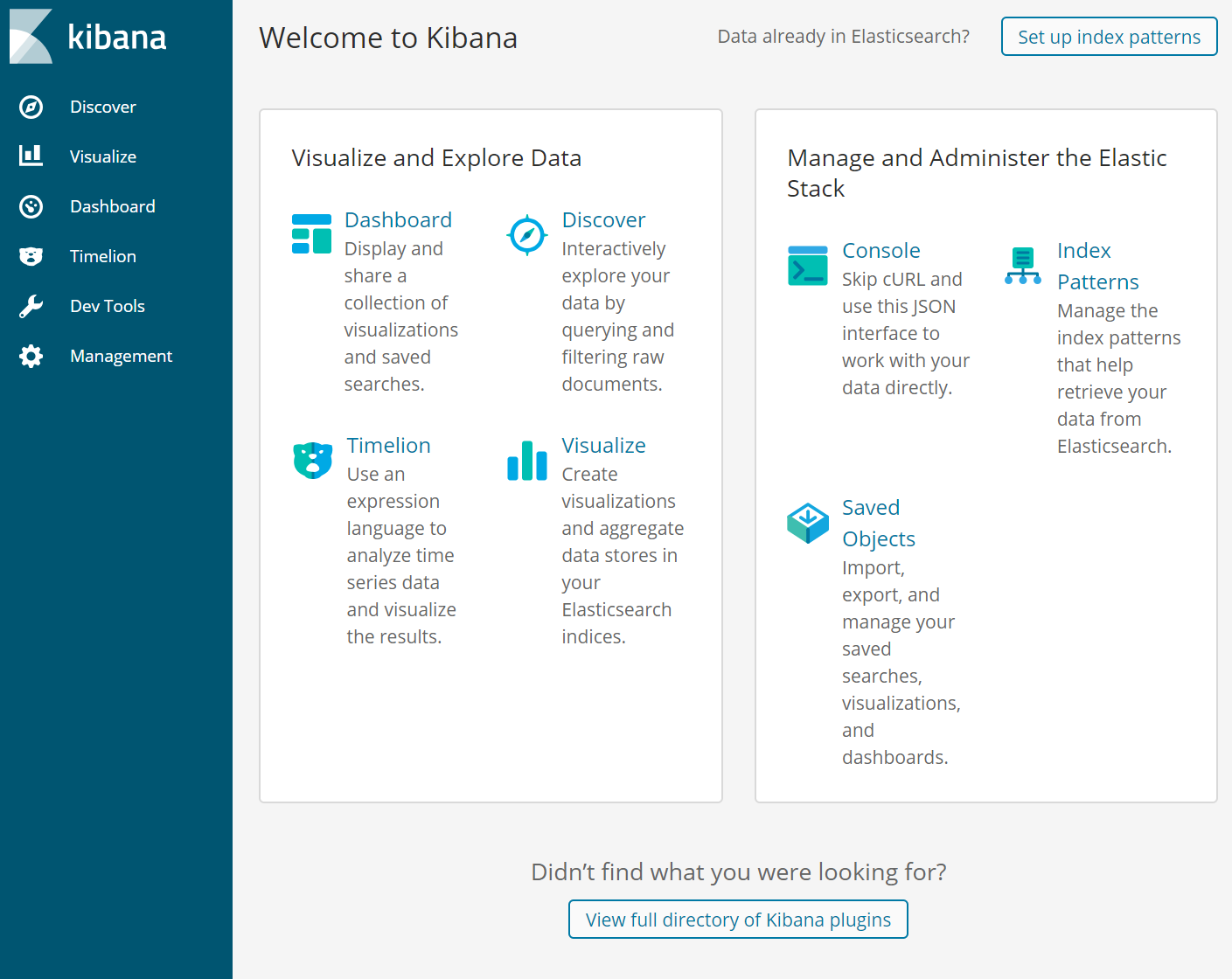Click 'Create visualizations and aggregate' description

click(623, 556)
